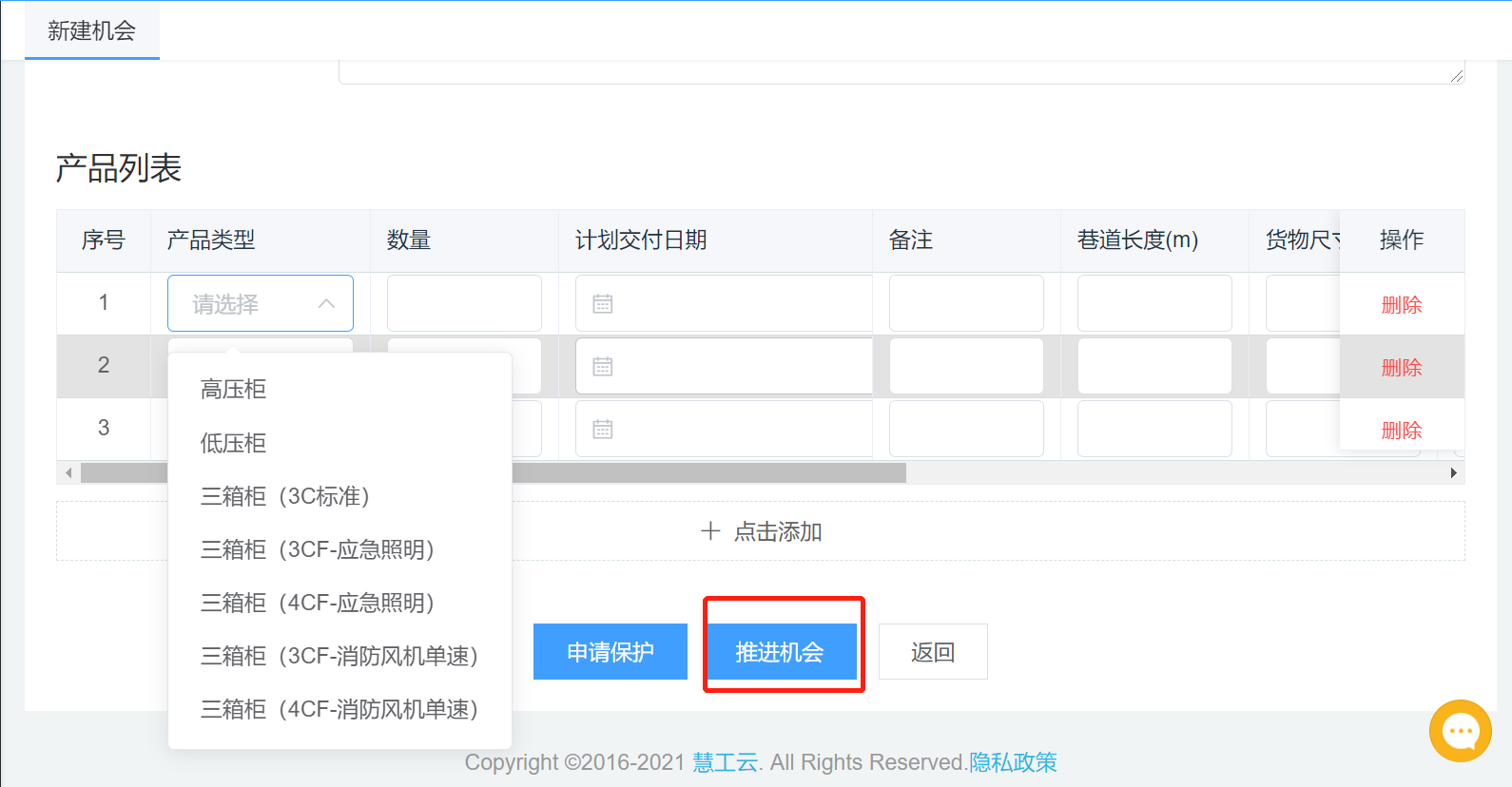The width and height of the screenshot is (1512, 787).
Task: Click the calendar icon in row 2
Action: 603,367
